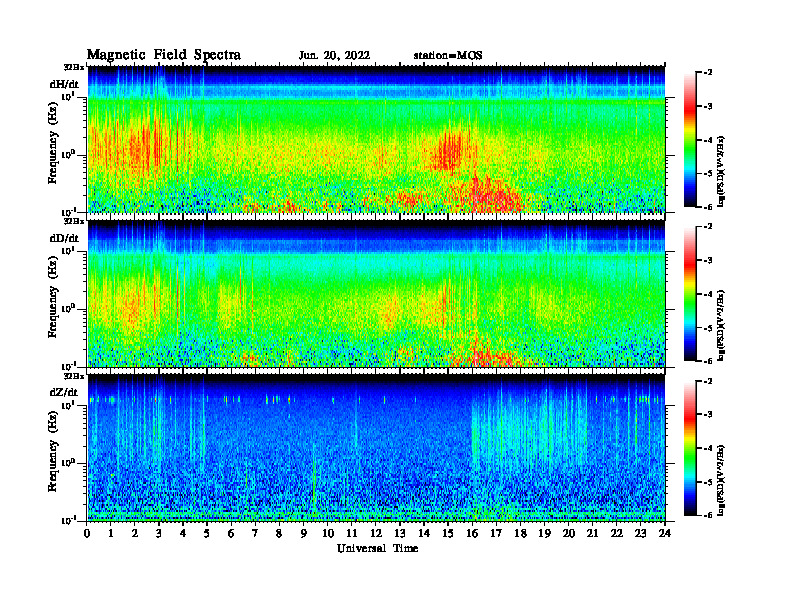Image resolution: width=792 pixels, height=612 pixels.
Task: Select the date "Jun. 20, 2022"
Action: coord(334,56)
